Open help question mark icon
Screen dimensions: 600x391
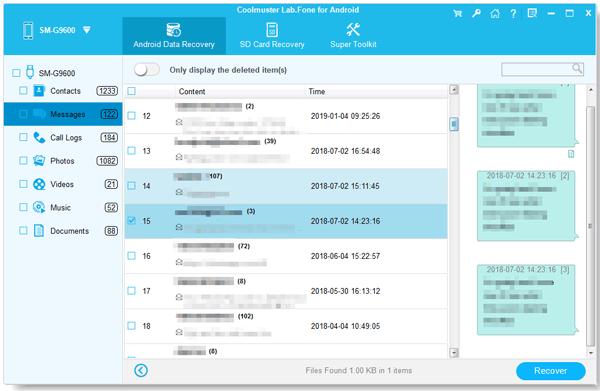pyautogui.click(x=513, y=14)
